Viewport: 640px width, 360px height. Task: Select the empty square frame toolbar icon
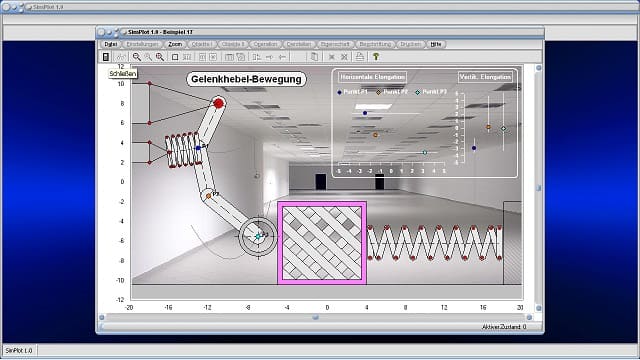tap(175, 57)
